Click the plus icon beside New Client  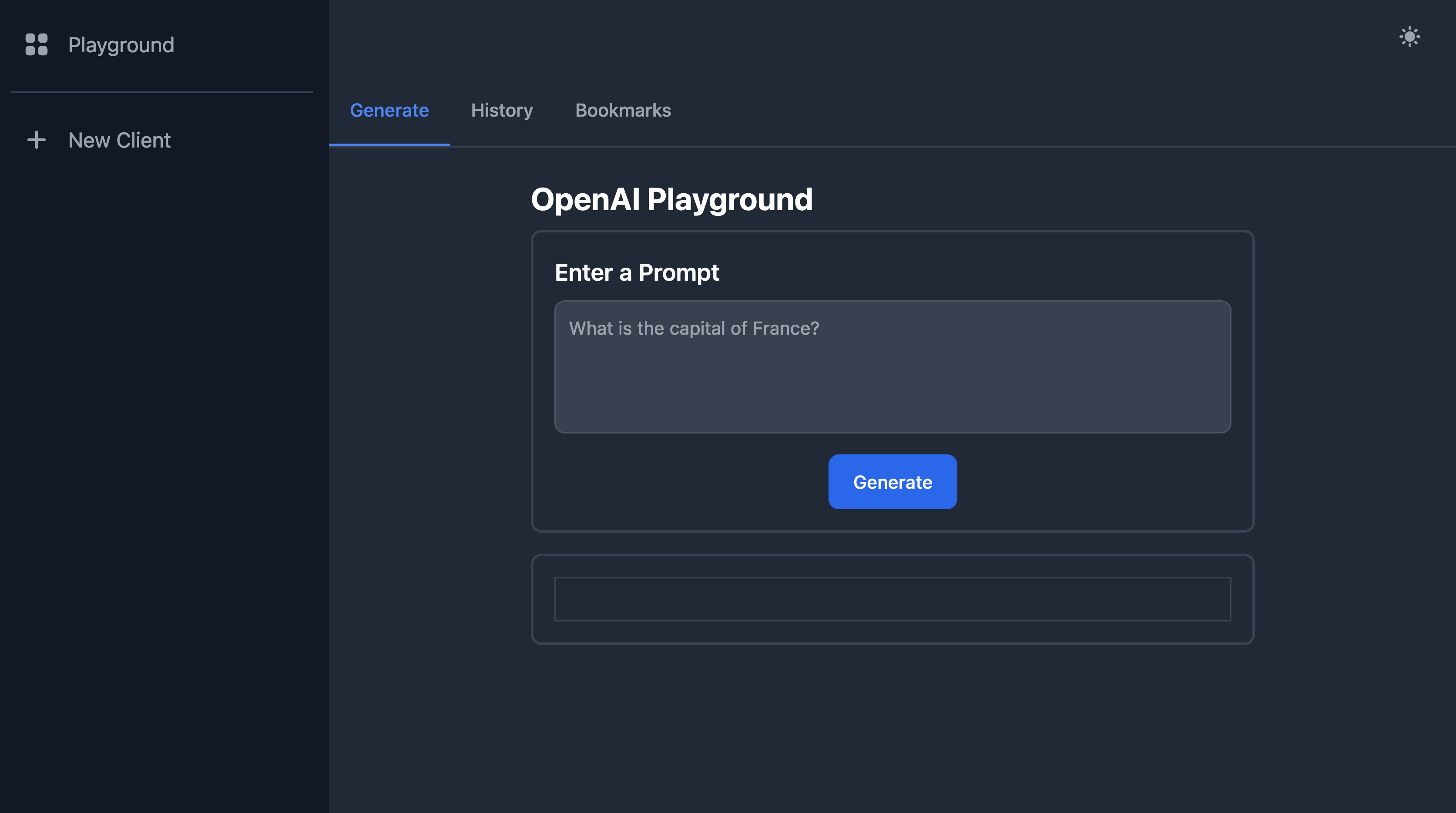click(x=37, y=140)
